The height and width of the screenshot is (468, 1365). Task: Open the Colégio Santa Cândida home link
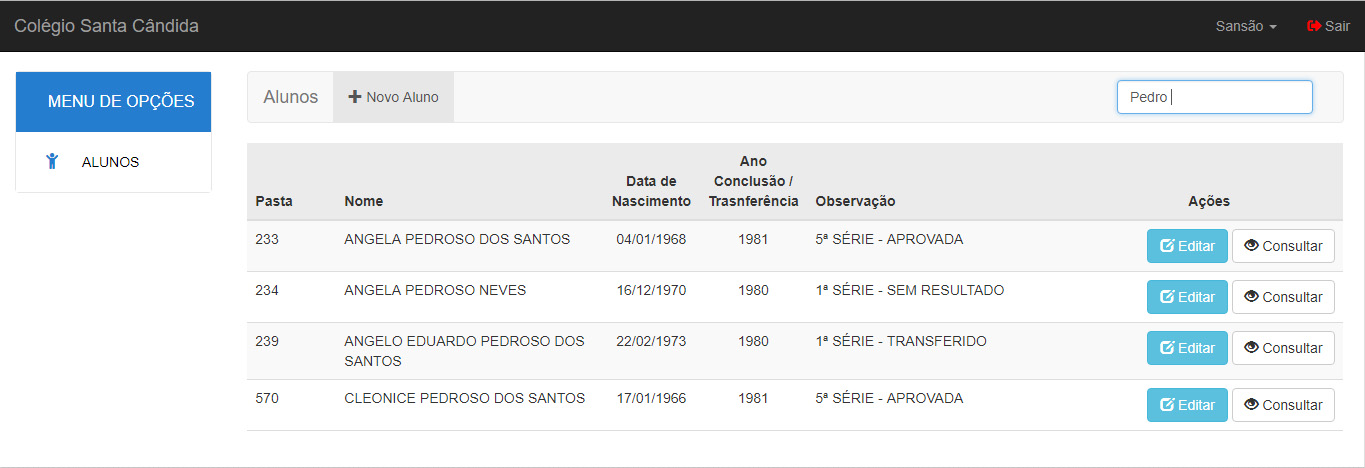106,26
